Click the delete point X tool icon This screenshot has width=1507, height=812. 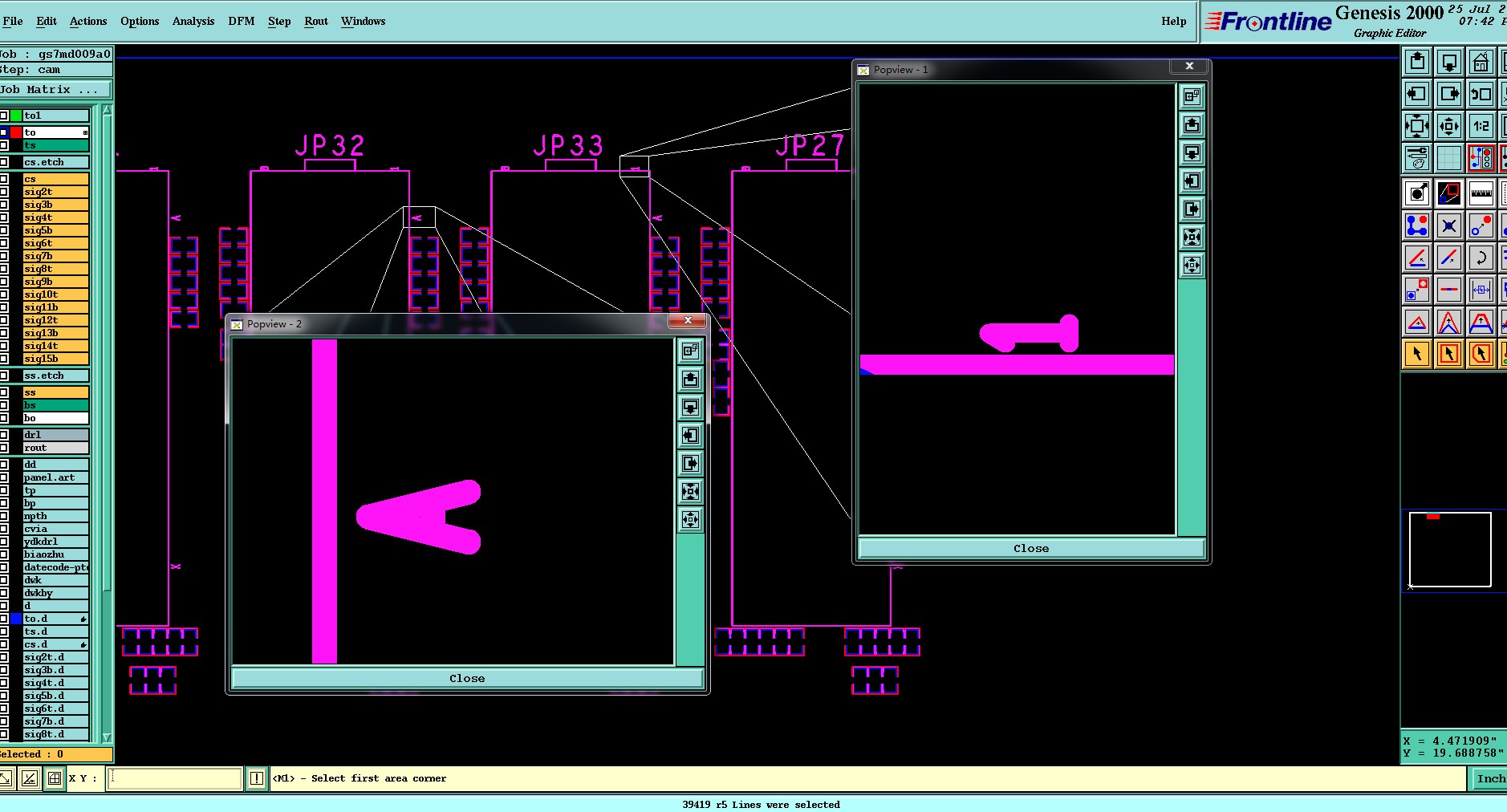[x=1449, y=225]
